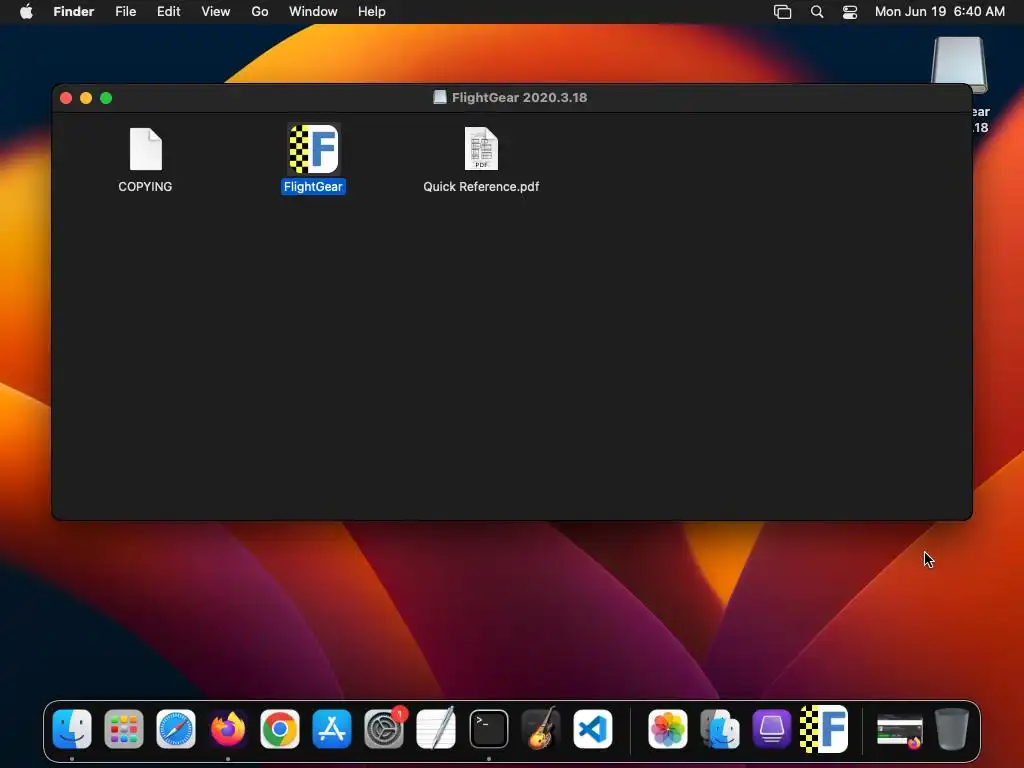Minimize the FlightGear 2020.3.18 window
Viewport: 1024px width, 768px height.
(86, 98)
